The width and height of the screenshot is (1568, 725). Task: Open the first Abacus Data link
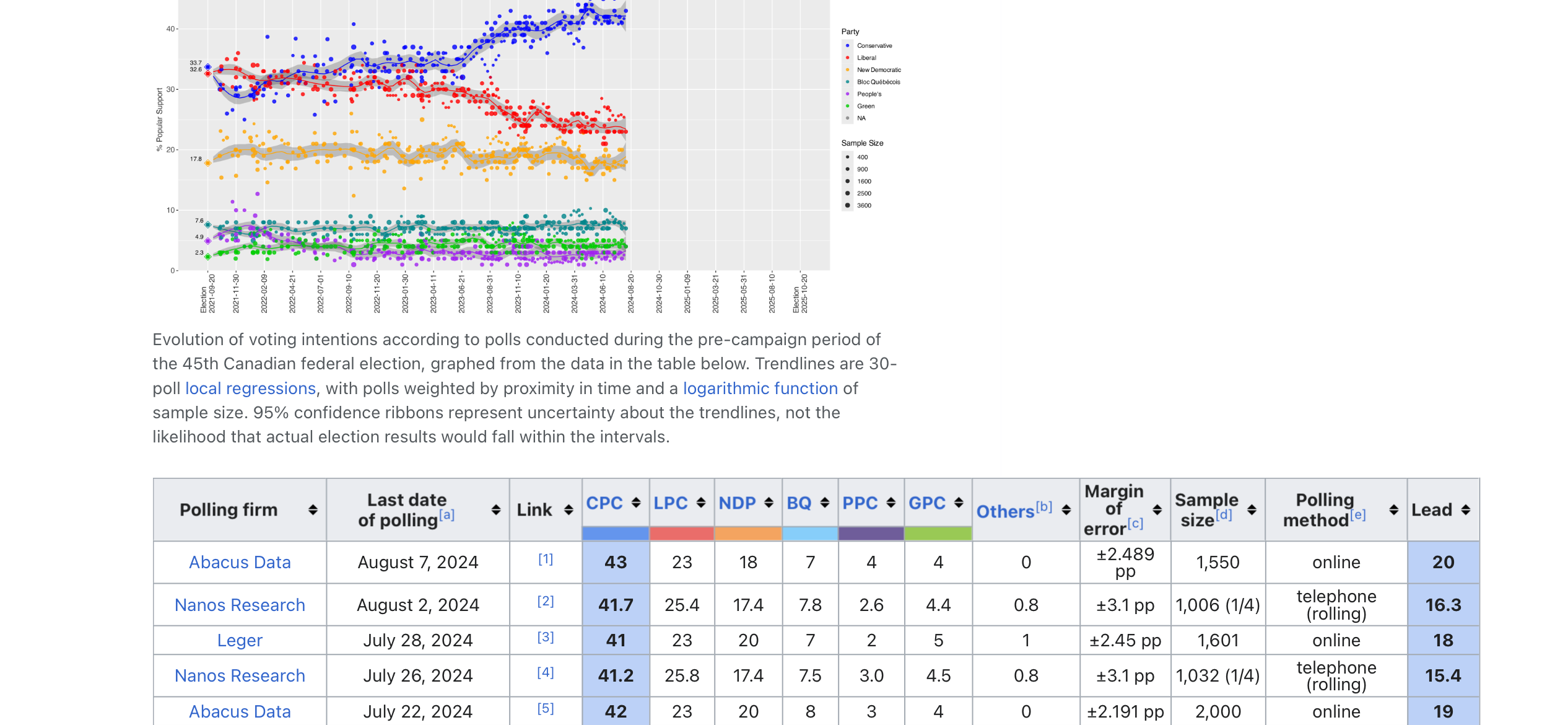[x=240, y=562]
